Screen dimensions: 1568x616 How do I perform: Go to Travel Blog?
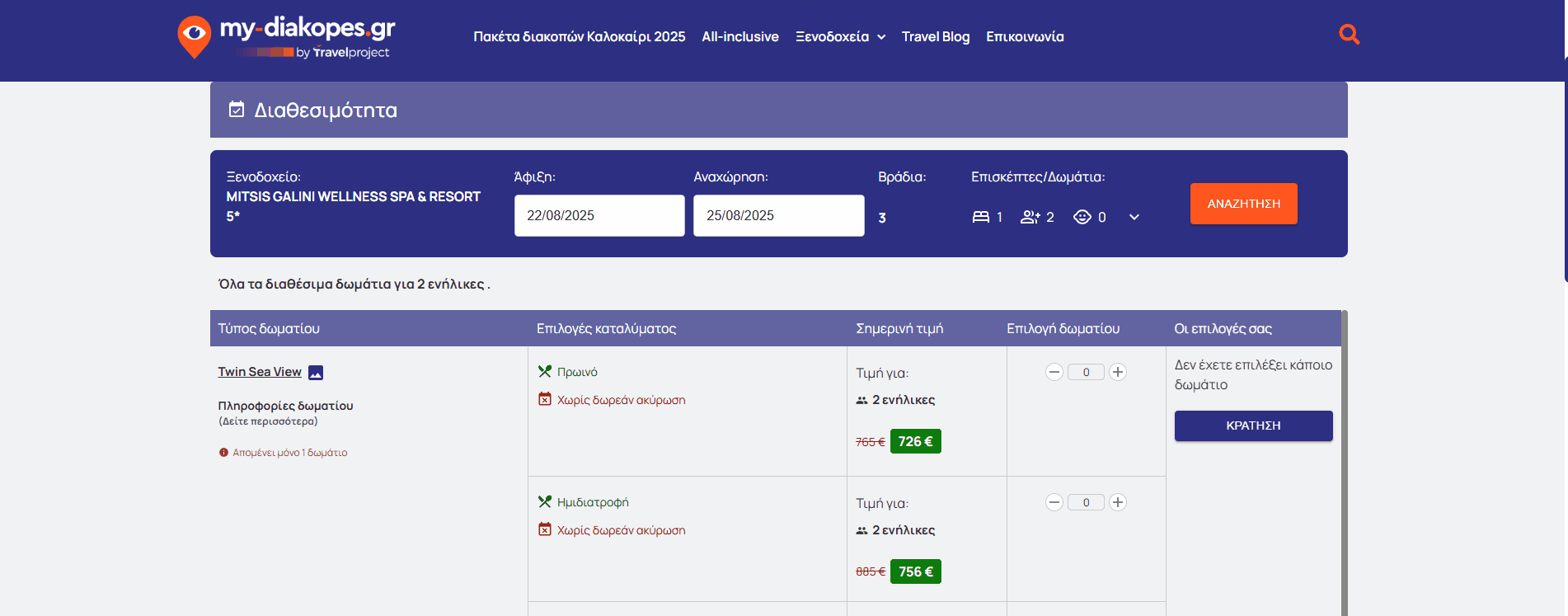(x=936, y=36)
